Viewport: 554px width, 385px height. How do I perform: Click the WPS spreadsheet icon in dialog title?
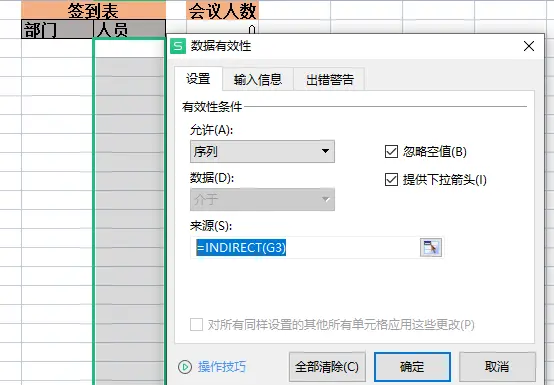(x=178, y=46)
